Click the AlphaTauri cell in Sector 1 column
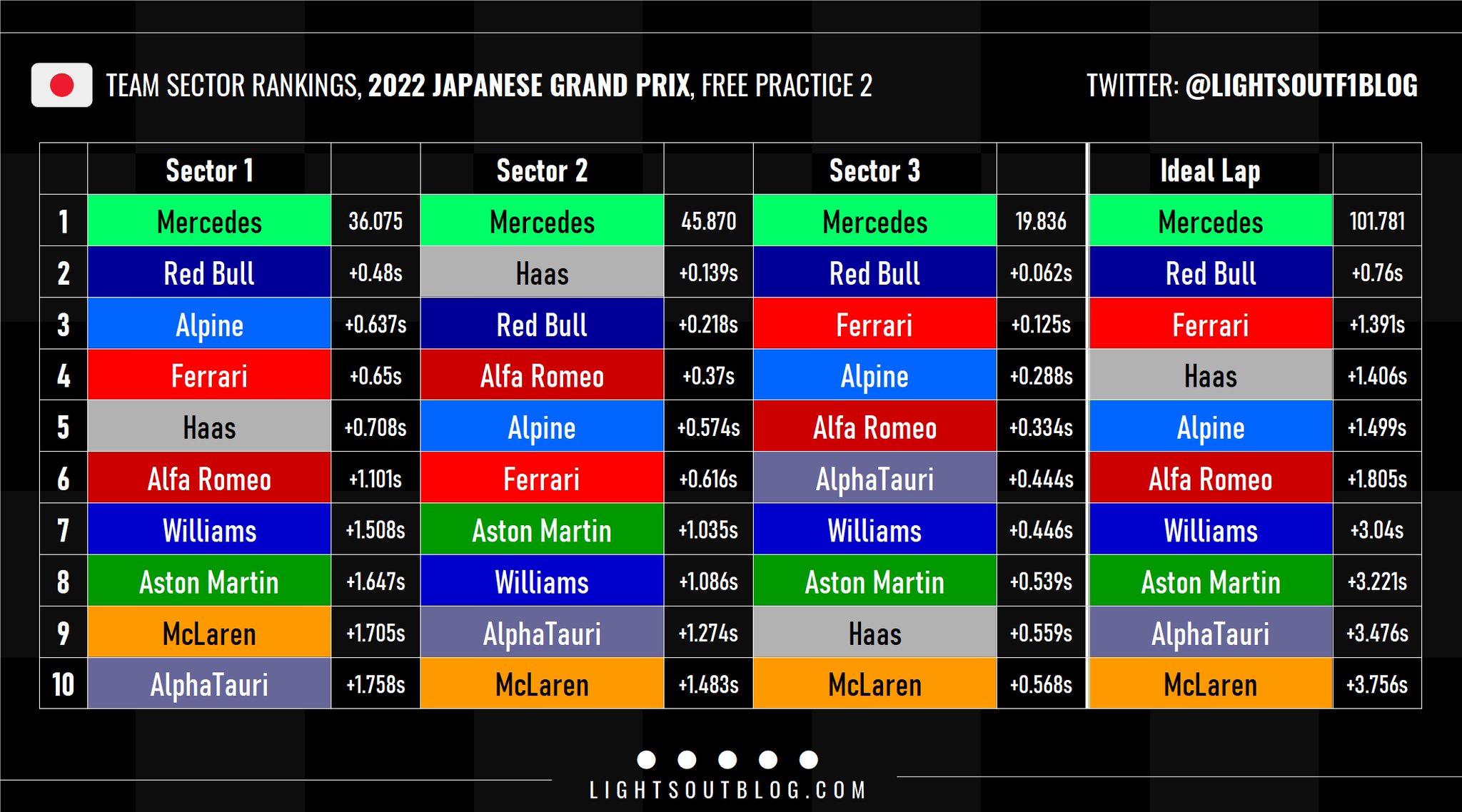 pos(209,684)
